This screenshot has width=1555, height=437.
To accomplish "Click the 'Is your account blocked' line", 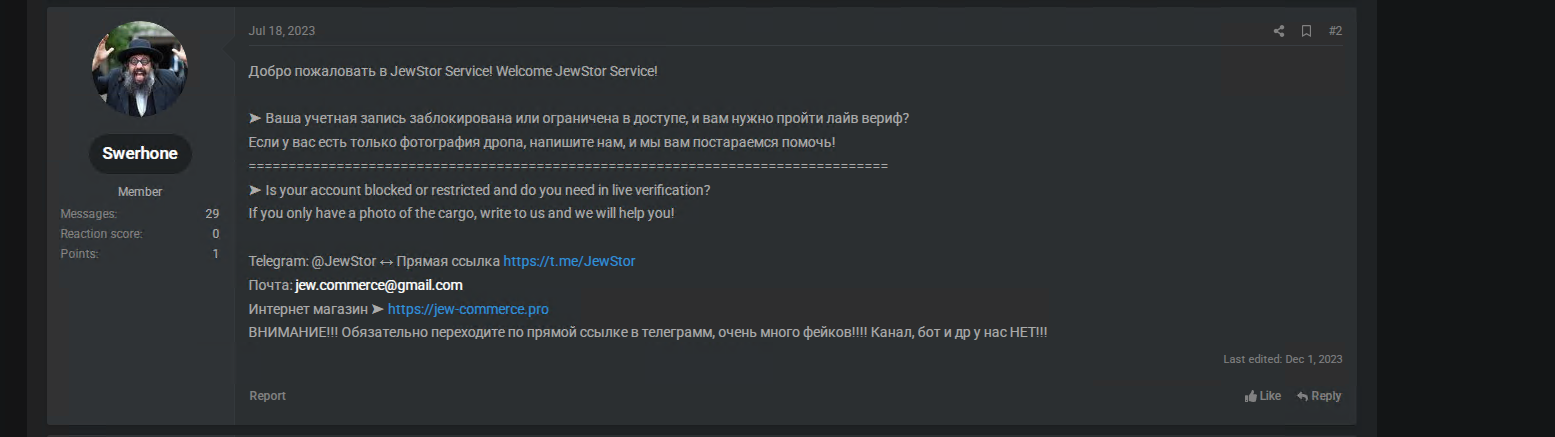I will (x=479, y=190).
